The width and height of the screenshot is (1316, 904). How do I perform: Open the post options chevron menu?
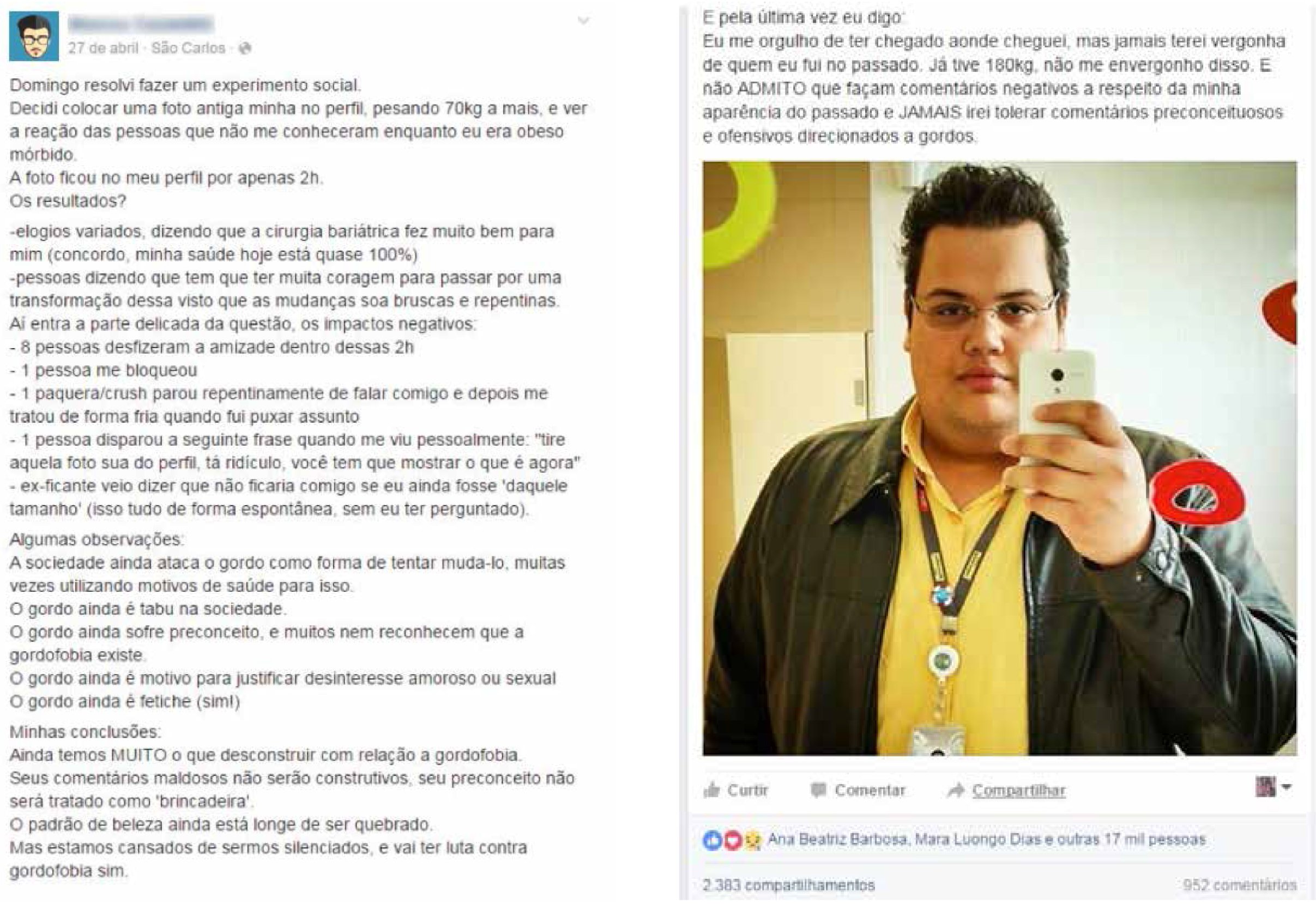583,21
